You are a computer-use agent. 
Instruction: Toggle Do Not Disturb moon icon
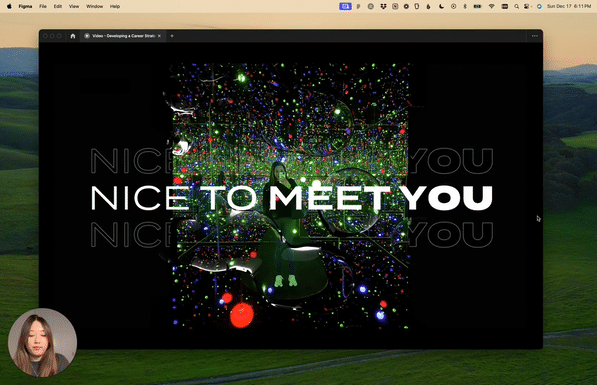click(441, 6)
